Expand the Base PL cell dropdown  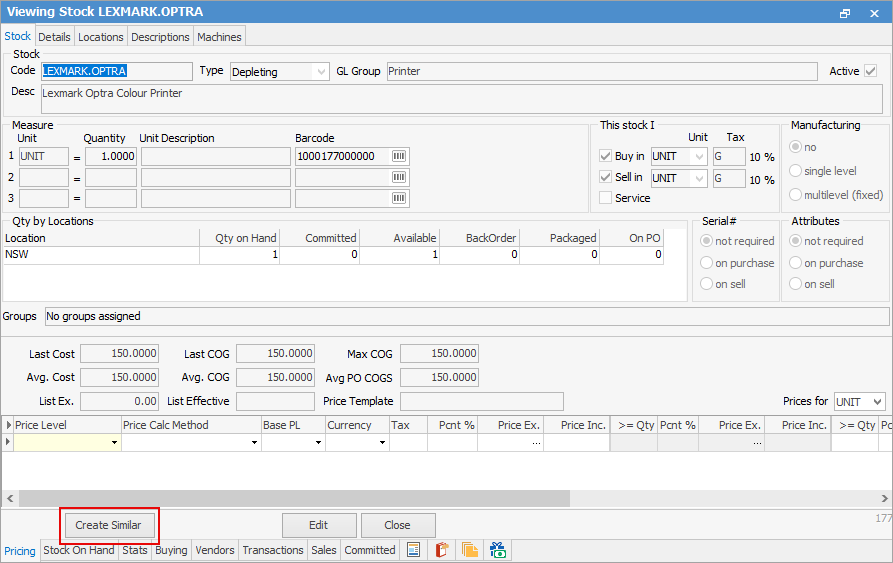pyautogui.click(x=318, y=442)
